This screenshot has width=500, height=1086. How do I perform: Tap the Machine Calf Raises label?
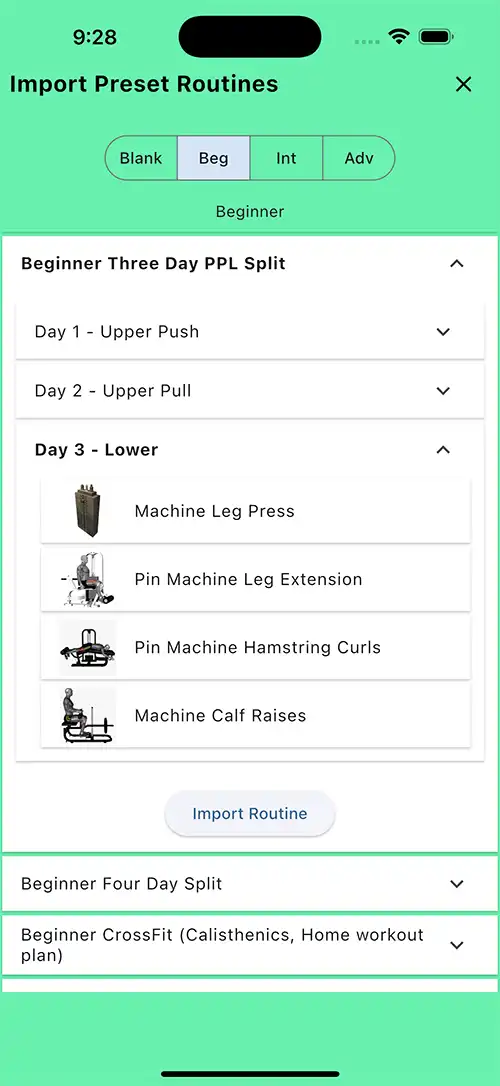click(220, 715)
